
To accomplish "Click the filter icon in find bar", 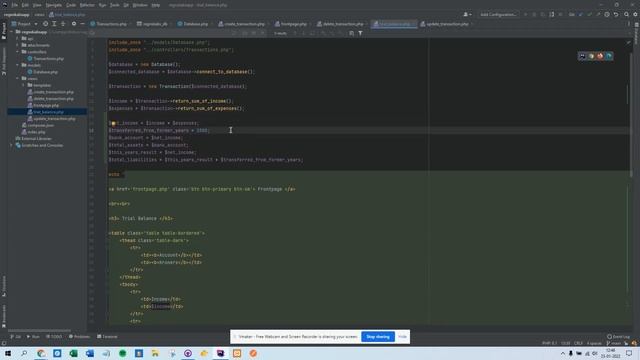I will click(360, 33).
